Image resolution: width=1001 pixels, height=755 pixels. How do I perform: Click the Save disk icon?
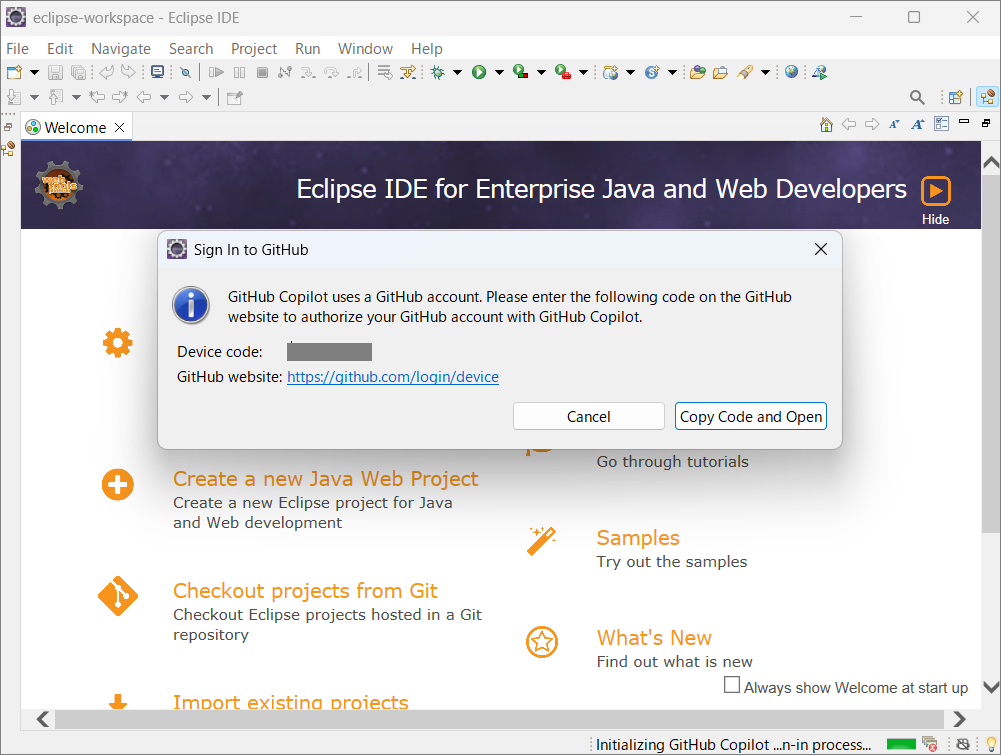click(x=56, y=72)
